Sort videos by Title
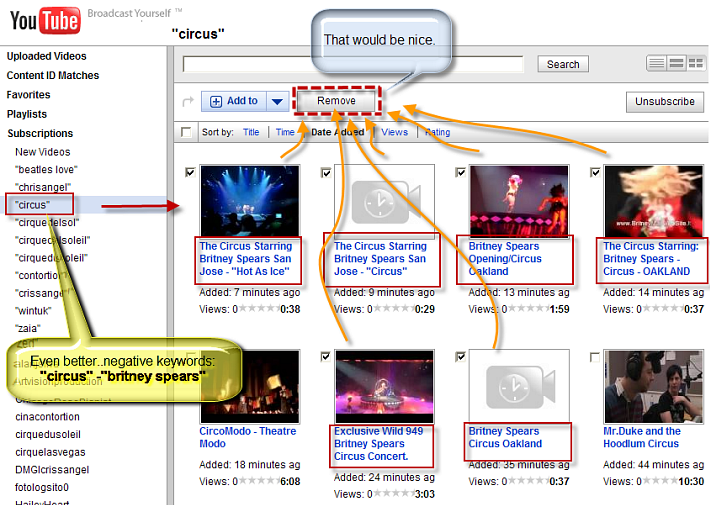 coord(251,132)
